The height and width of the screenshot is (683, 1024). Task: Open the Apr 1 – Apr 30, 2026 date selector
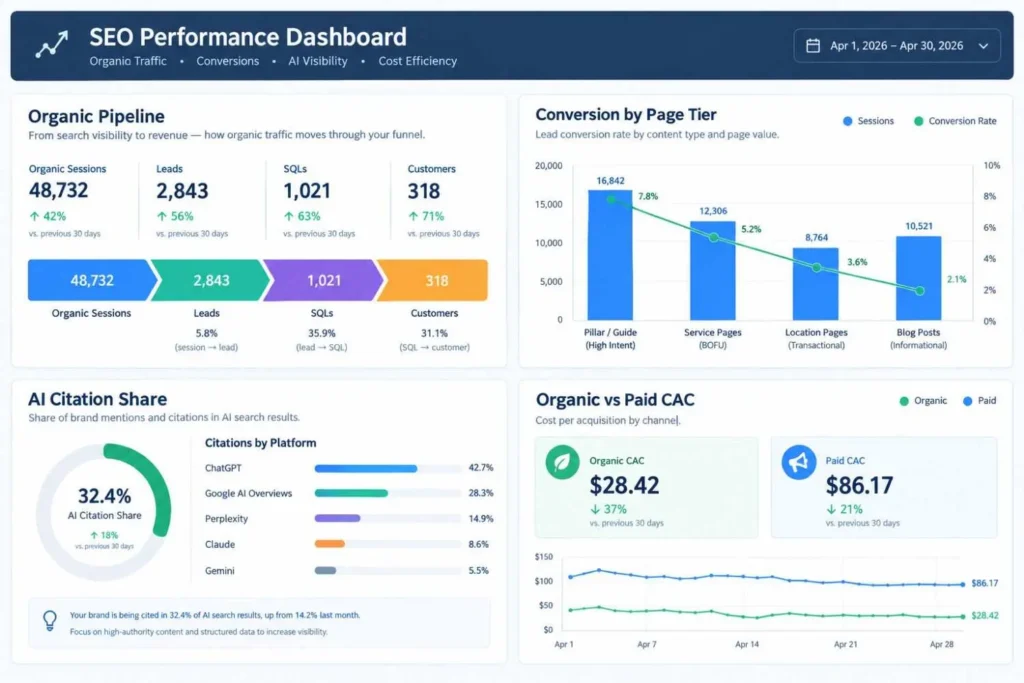tap(897, 46)
